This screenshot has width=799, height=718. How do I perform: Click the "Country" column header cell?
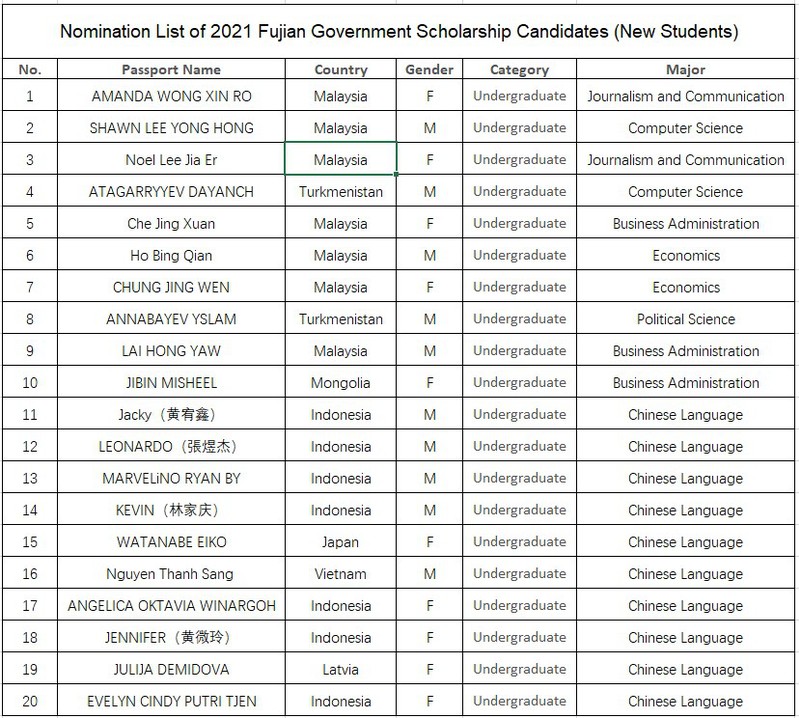click(340, 70)
